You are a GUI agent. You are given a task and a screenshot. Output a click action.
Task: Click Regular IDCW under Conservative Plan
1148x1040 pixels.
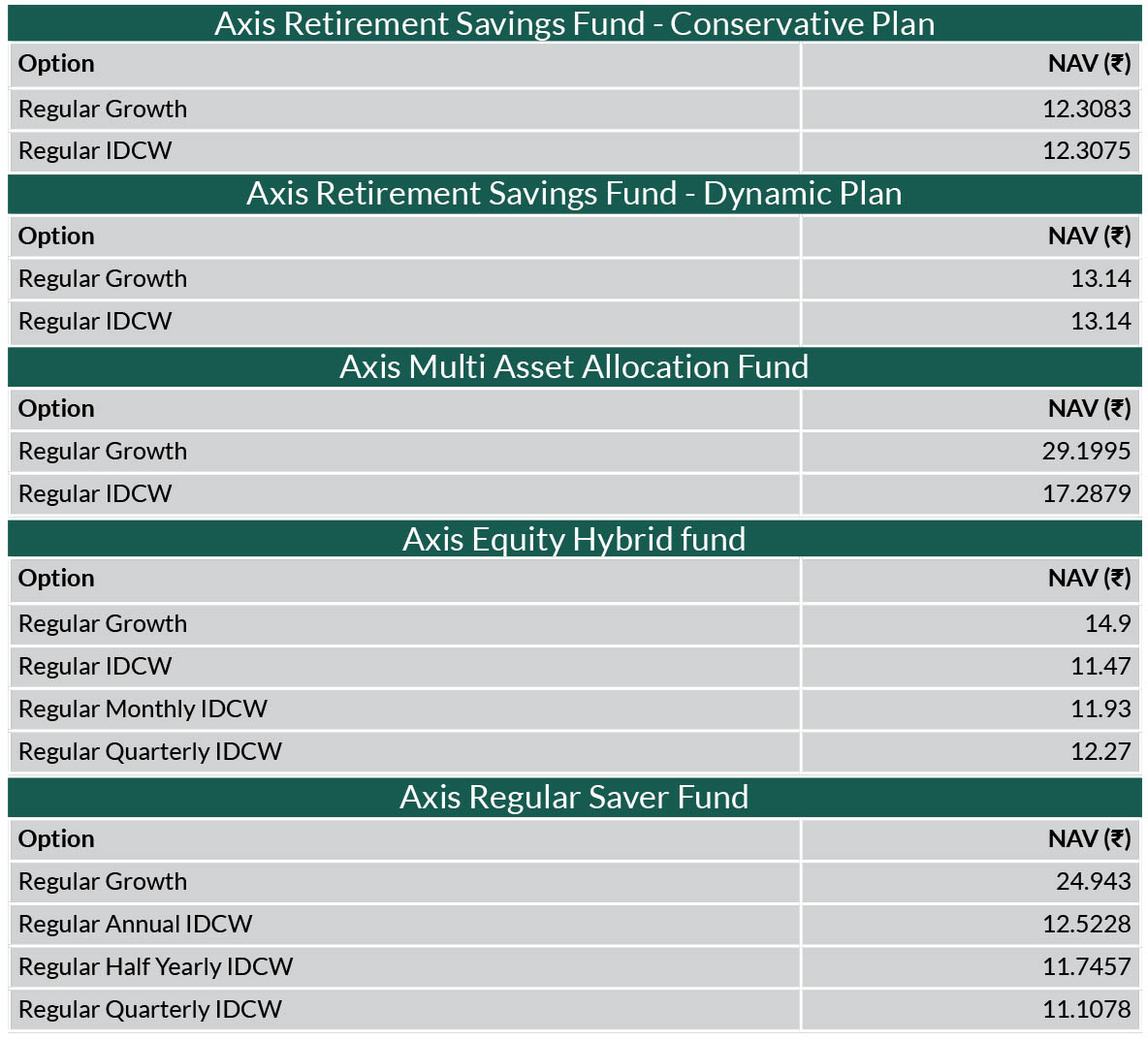[x=94, y=151]
